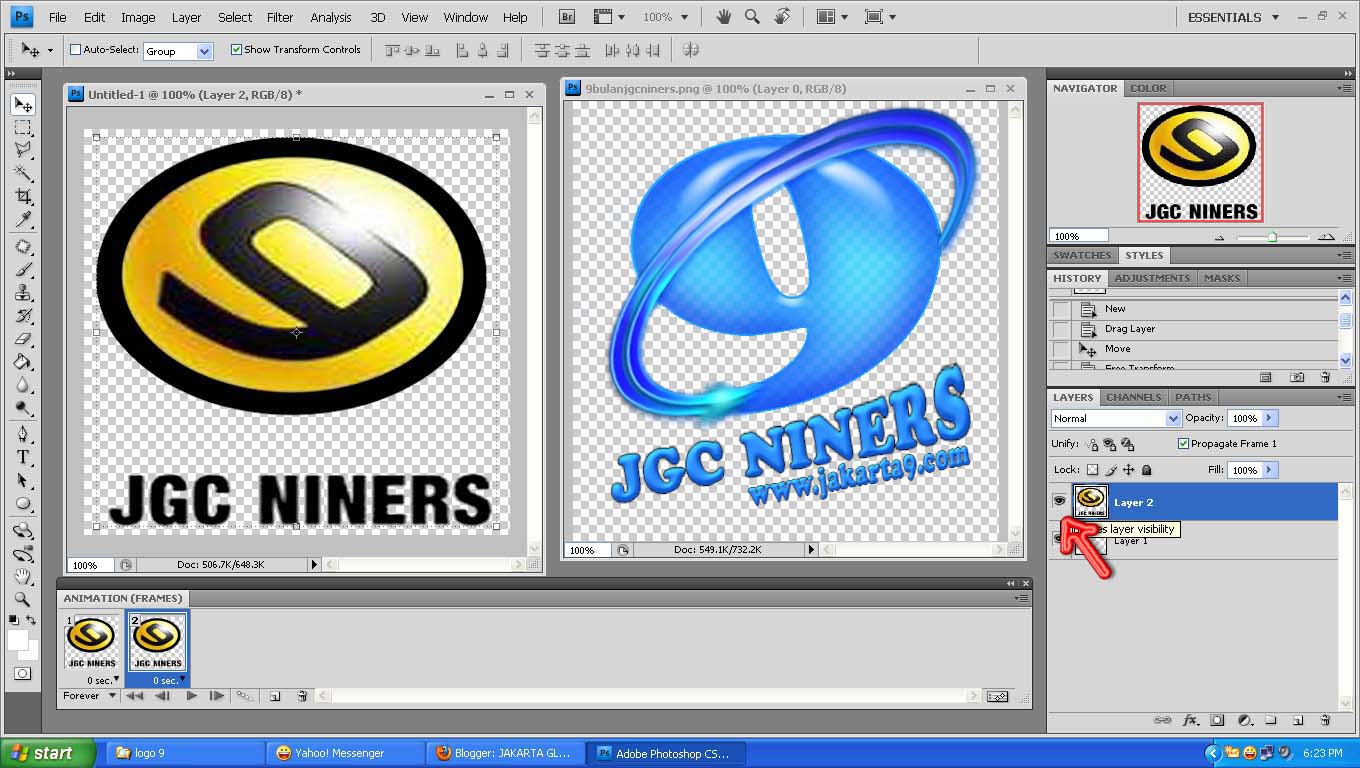The image size is (1360, 768).
Task: Open the Filter menu
Action: point(280,17)
